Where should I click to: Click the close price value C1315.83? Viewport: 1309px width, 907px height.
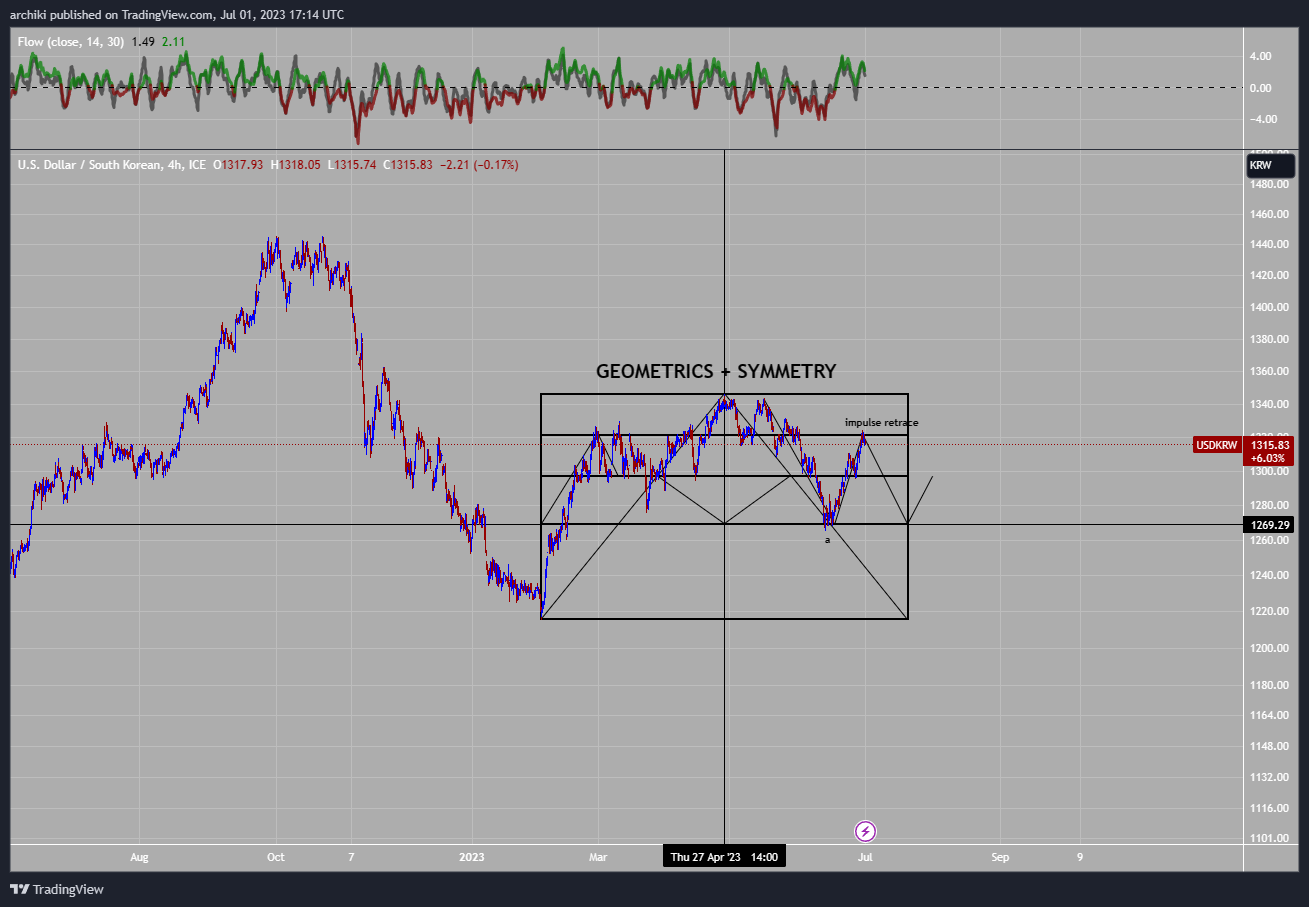[408, 164]
